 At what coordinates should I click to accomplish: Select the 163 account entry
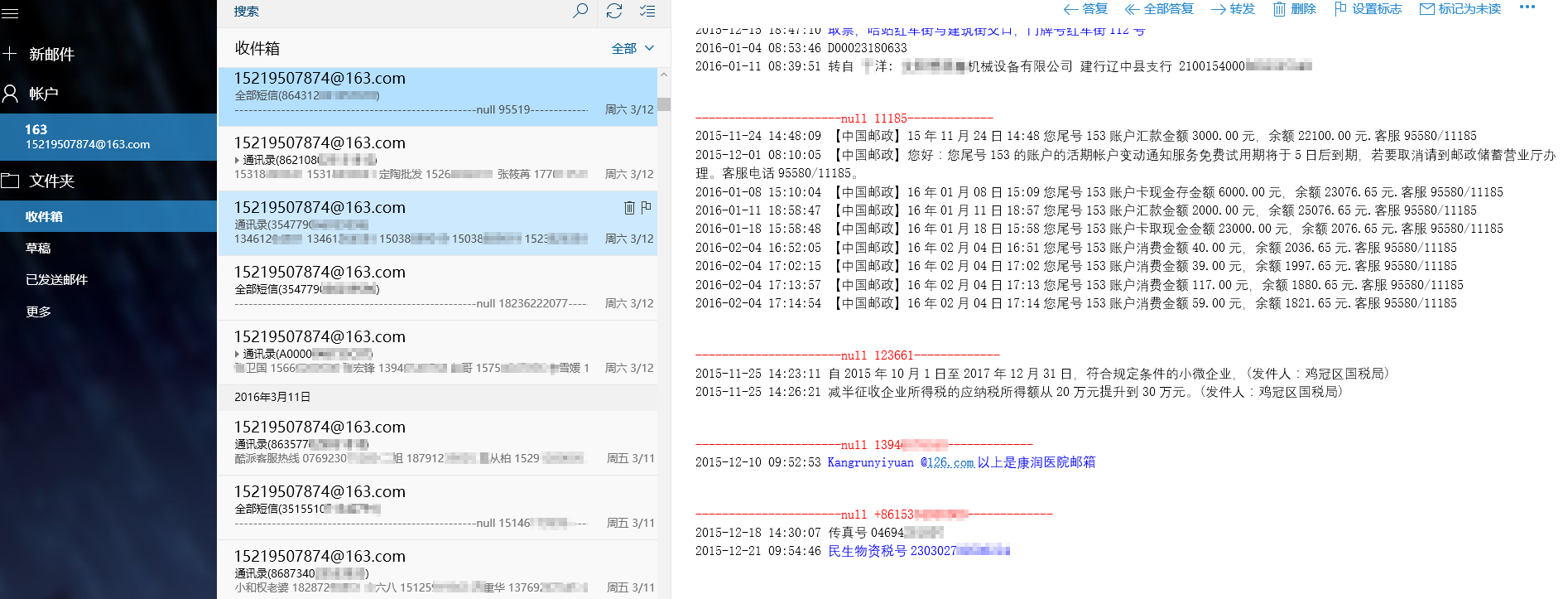point(108,137)
